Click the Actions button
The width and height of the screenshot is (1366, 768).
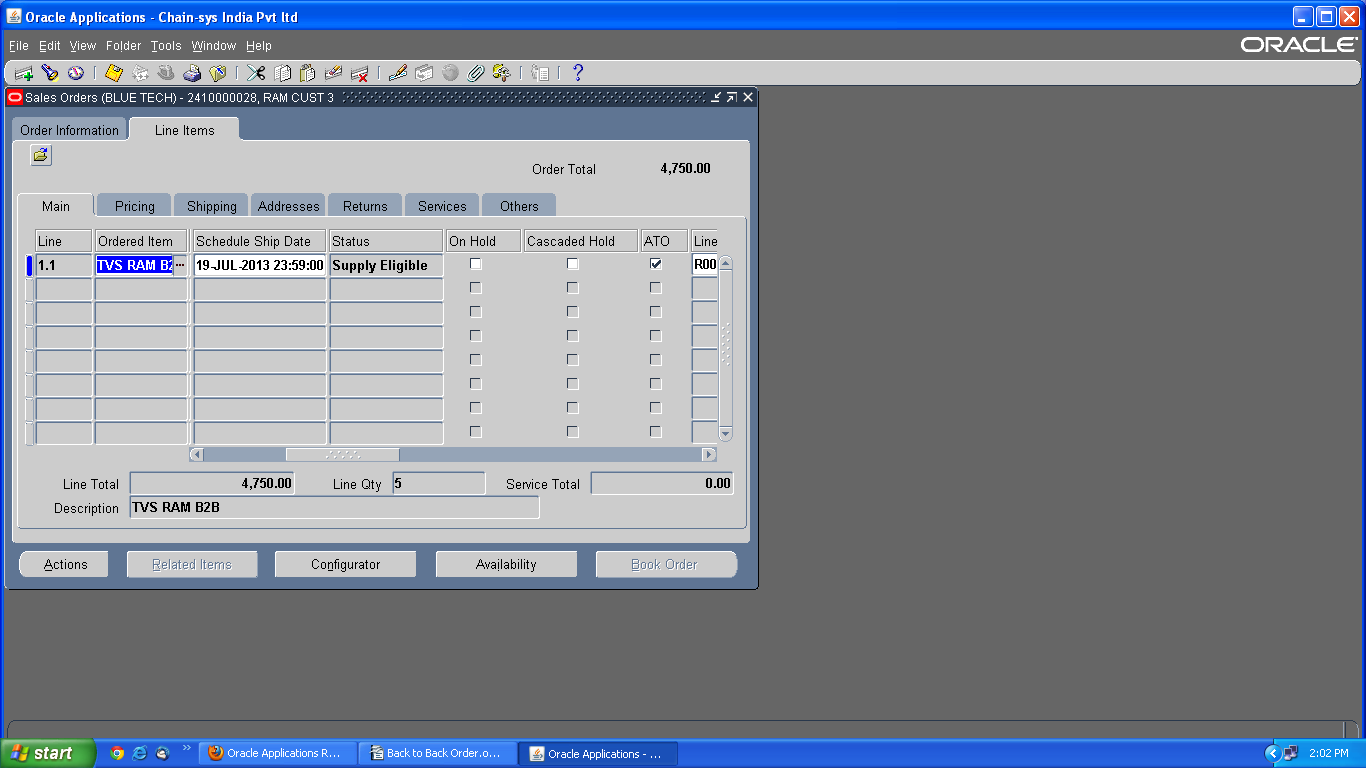coord(66,564)
